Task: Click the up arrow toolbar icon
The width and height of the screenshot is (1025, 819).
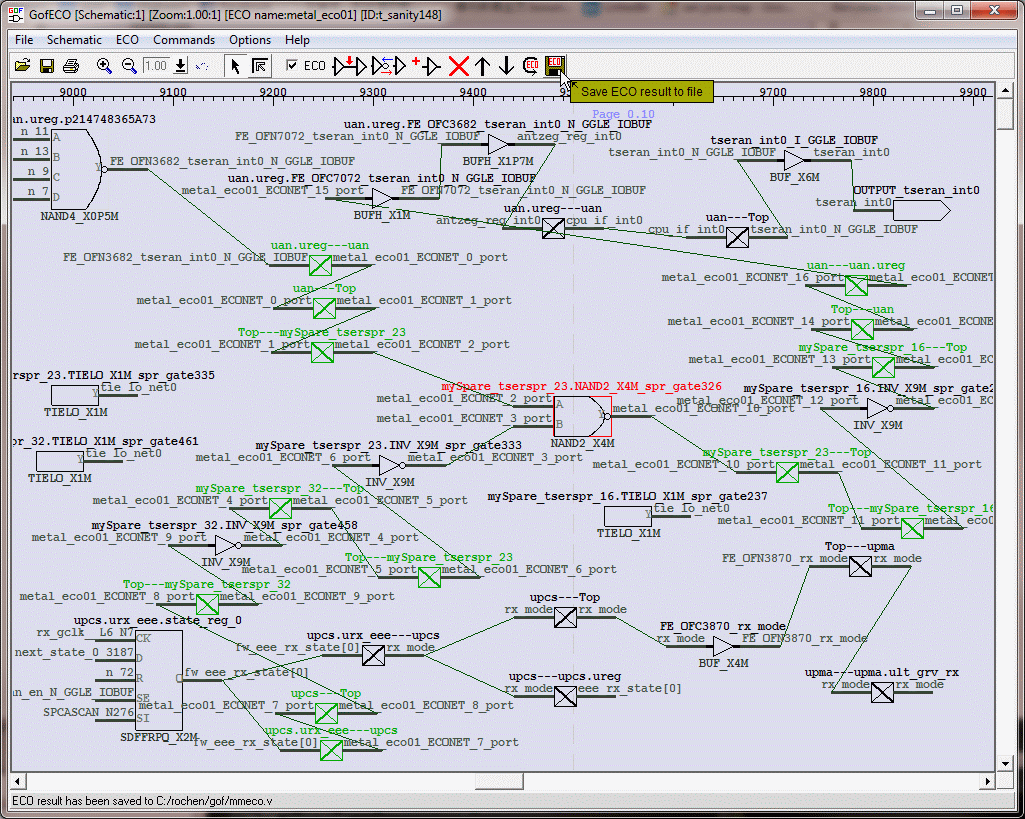Action: [x=483, y=66]
